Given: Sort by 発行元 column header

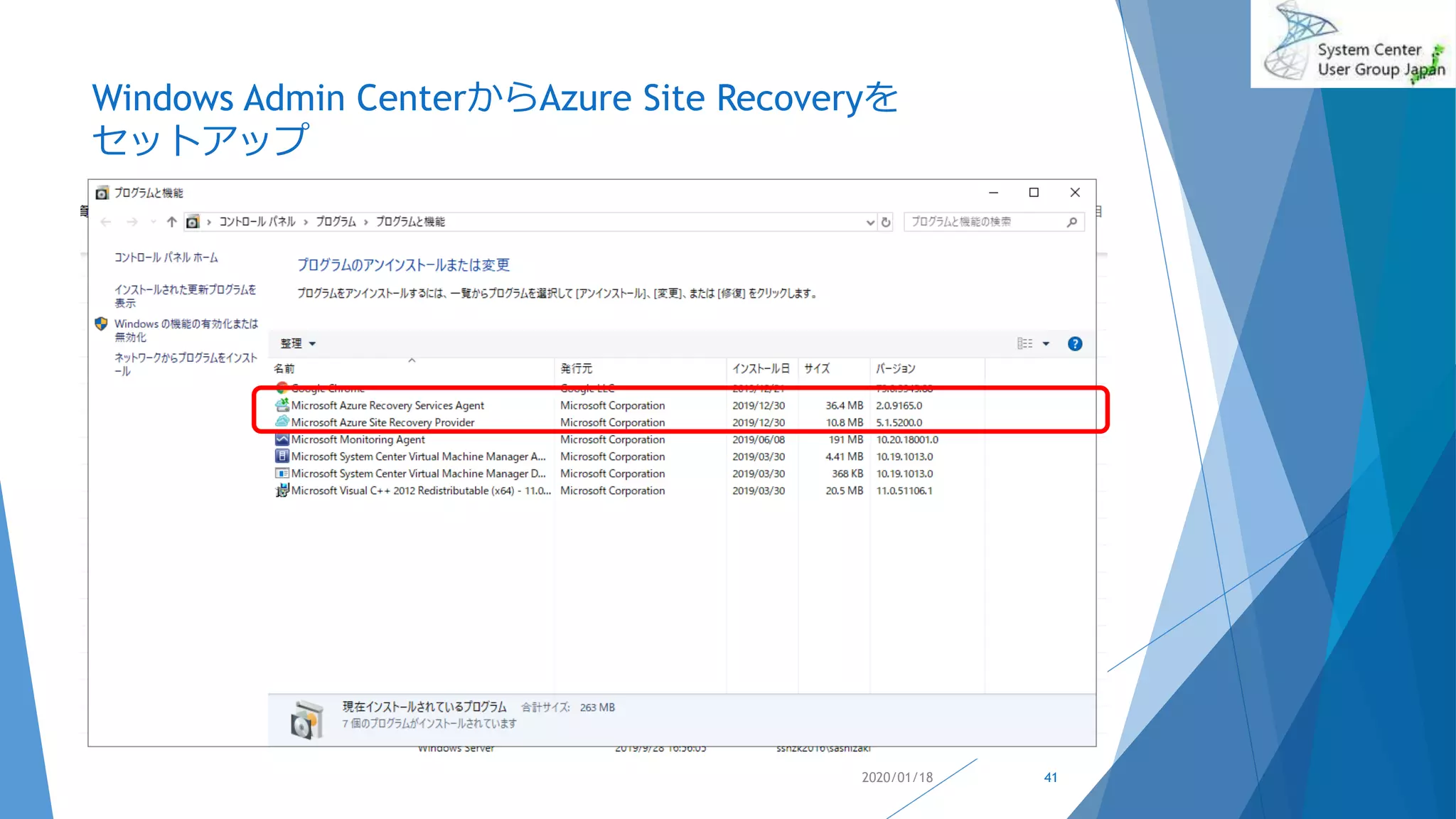Looking at the screenshot, I should point(640,368).
